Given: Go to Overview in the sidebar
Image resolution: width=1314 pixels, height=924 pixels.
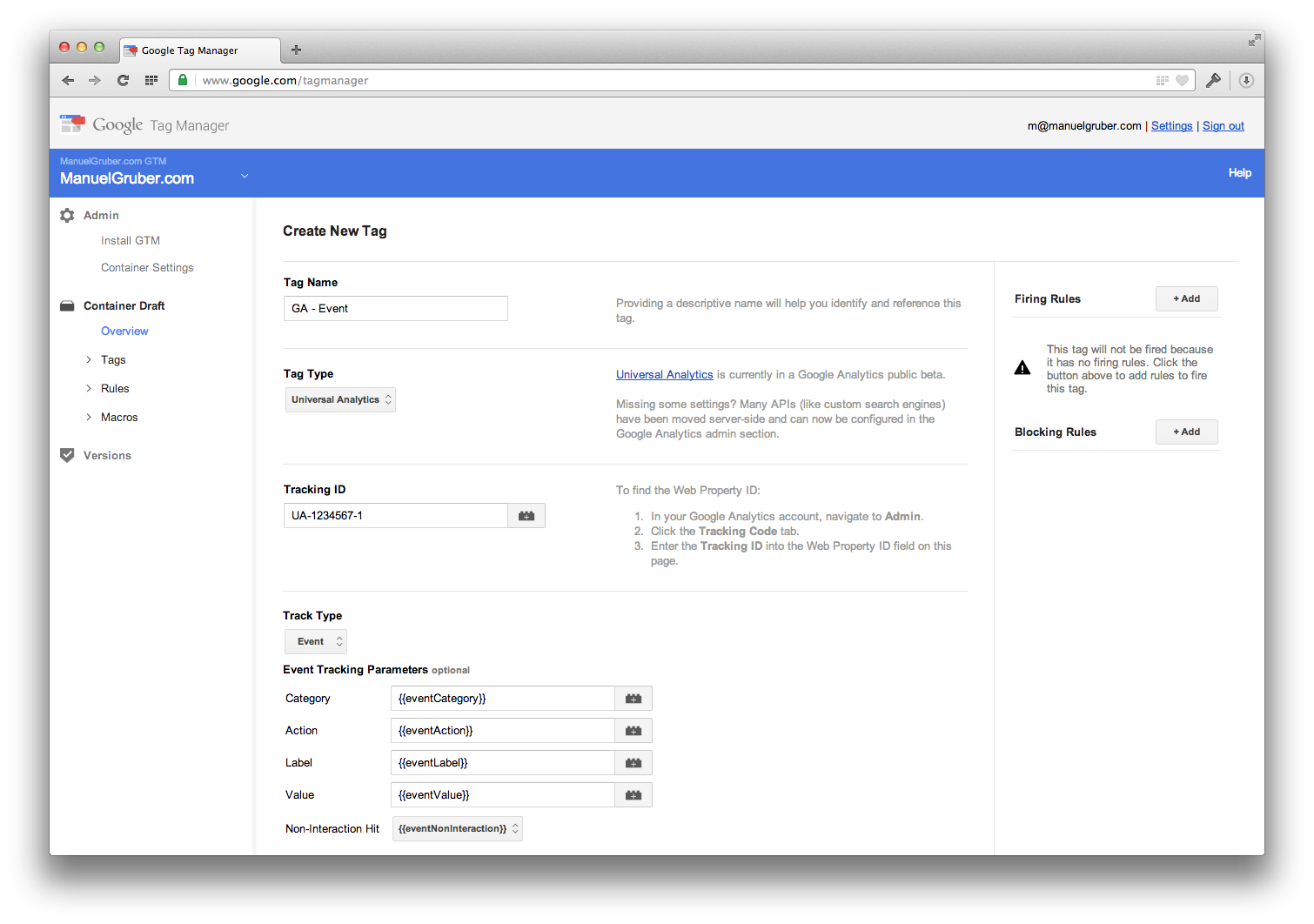Looking at the screenshot, I should pos(124,331).
